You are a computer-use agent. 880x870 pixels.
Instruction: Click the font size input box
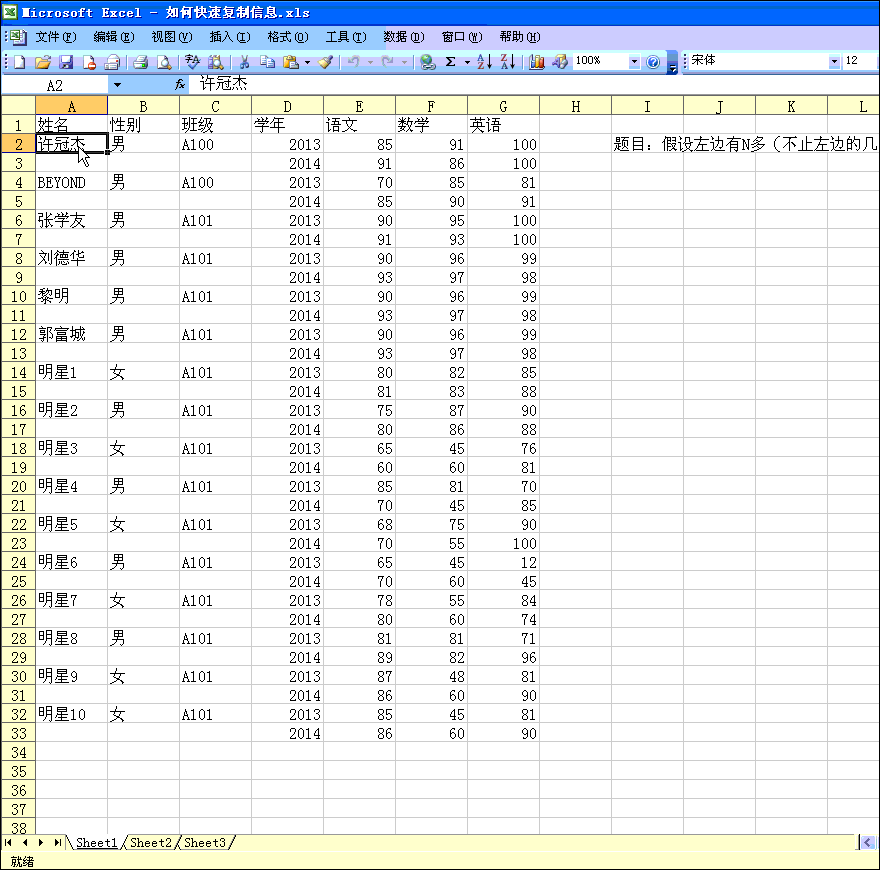[x=860, y=62]
